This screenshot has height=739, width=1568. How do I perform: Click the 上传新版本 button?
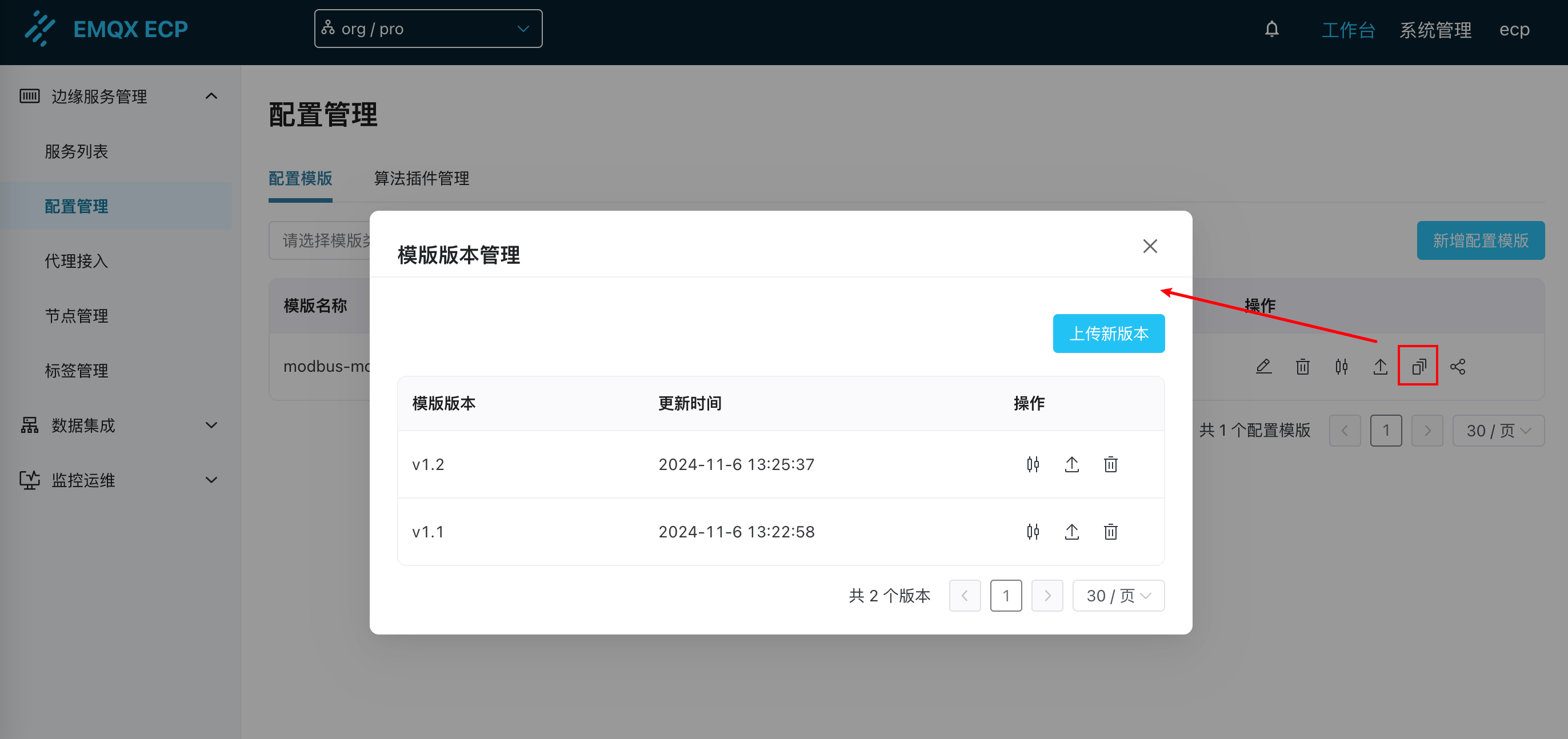(1109, 334)
